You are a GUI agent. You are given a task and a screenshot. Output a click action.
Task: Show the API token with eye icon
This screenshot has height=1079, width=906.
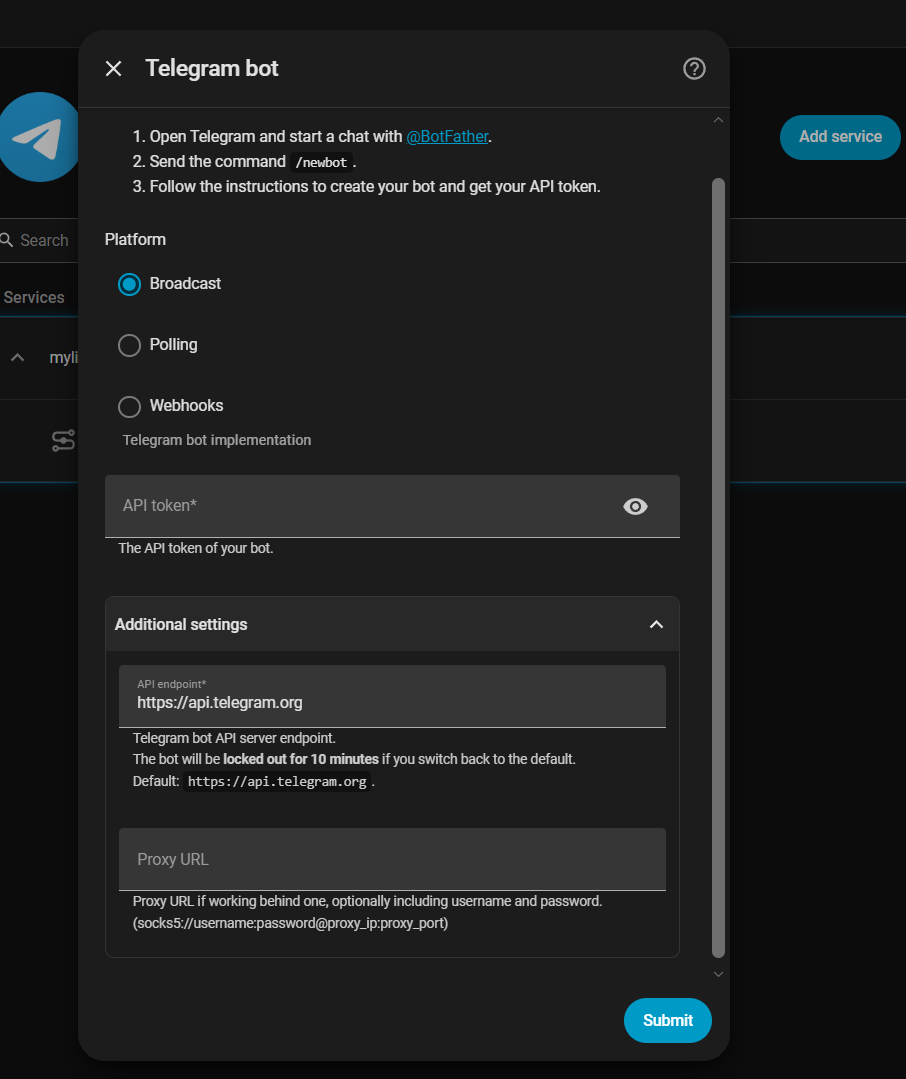(x=635, y=506)
